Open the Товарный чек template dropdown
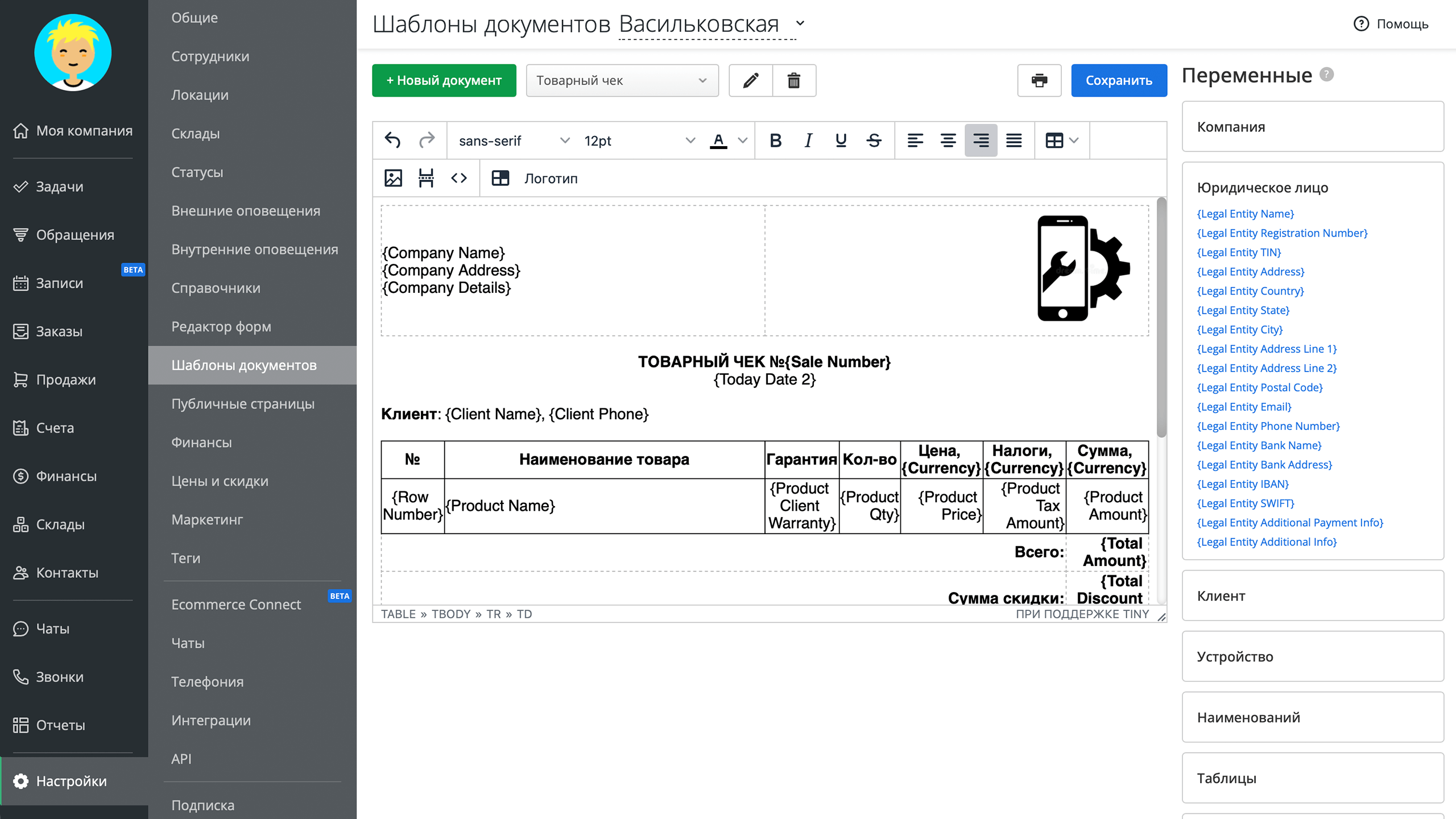Image resolution: width=1456 pixels, height=819 pixels. point(622,80)
